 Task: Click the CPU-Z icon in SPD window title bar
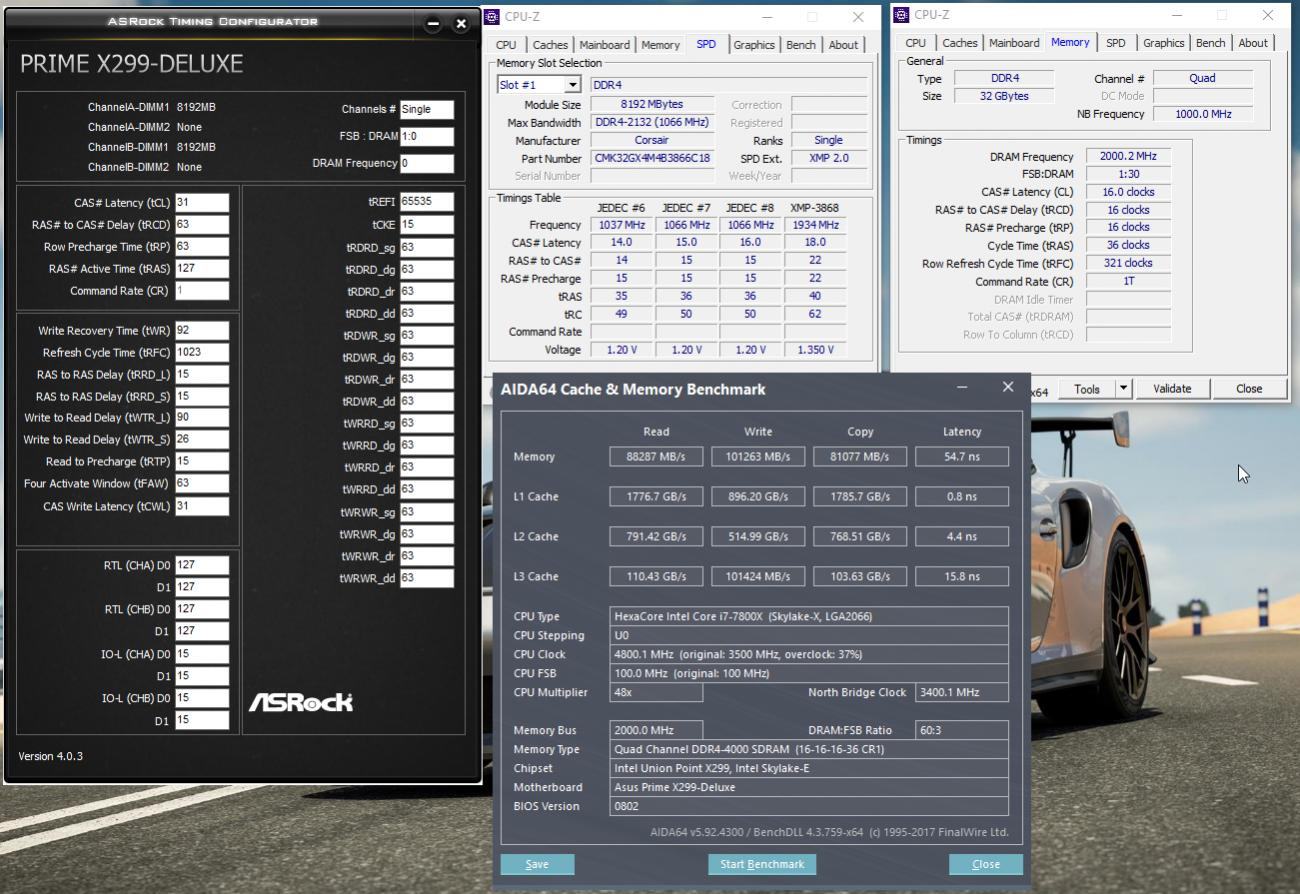click(x=493, y=16)
